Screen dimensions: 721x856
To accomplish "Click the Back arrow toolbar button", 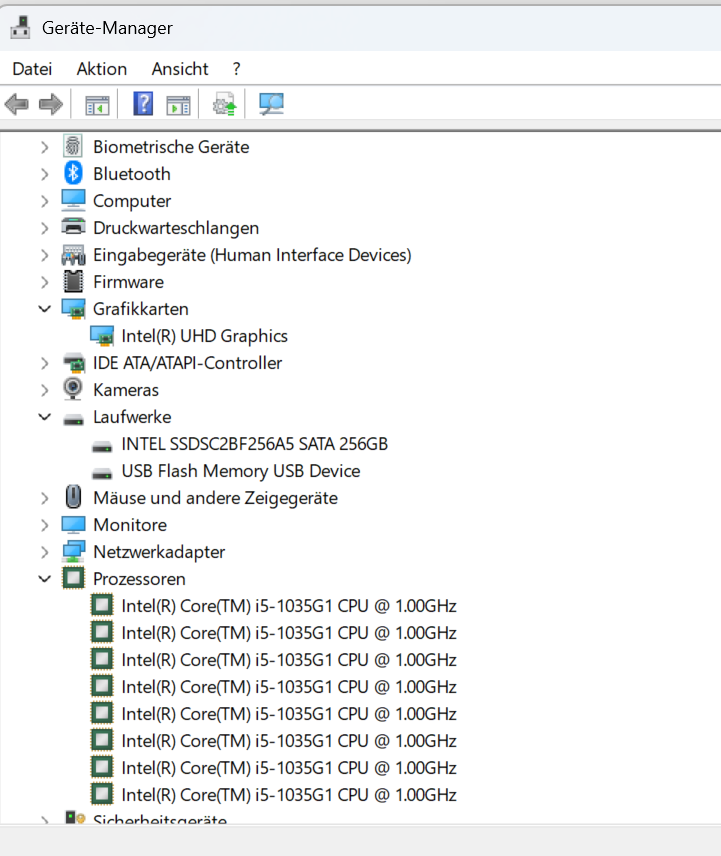I will (x=16, y=104).
